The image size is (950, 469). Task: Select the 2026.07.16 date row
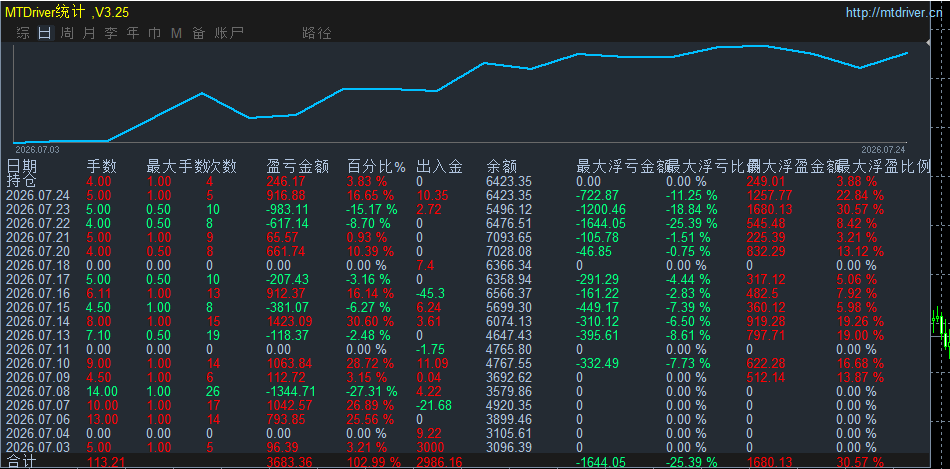point(38,293)
